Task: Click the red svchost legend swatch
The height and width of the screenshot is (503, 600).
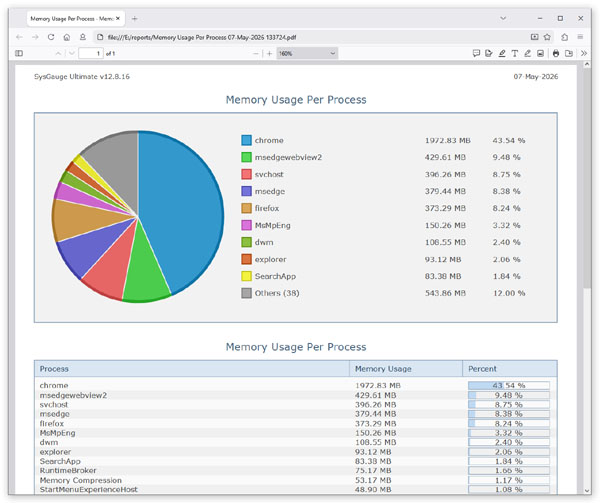Action: (x=246, y=174)
